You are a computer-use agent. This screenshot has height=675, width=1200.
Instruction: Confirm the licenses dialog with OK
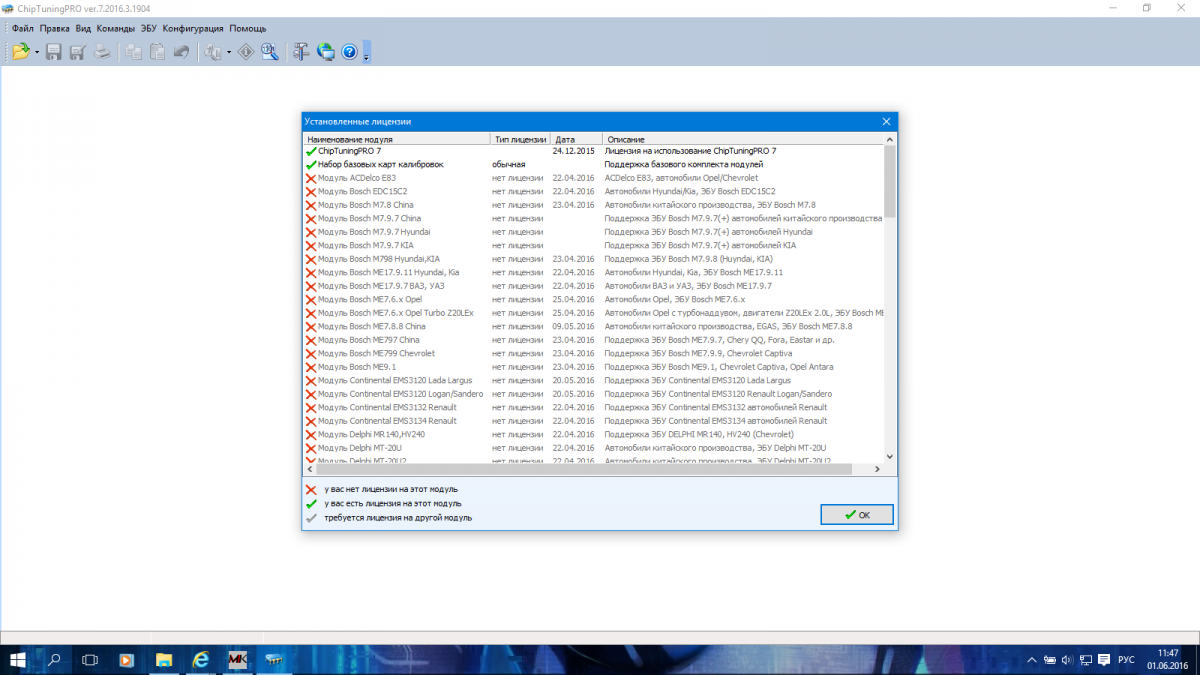857,515
